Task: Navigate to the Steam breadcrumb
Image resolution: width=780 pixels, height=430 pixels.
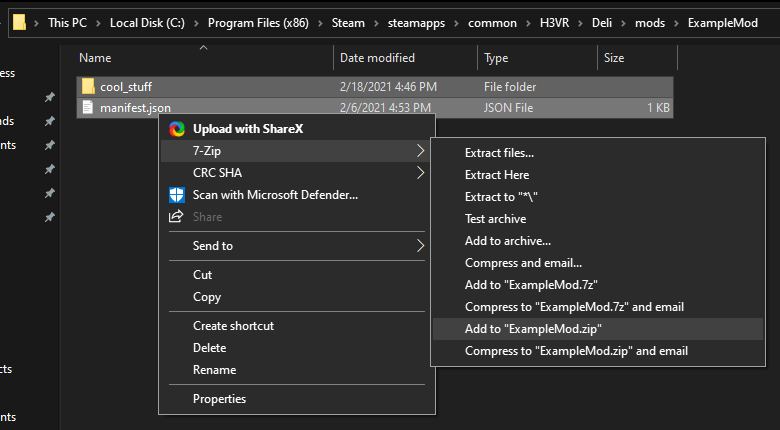Action: point(348,23)
